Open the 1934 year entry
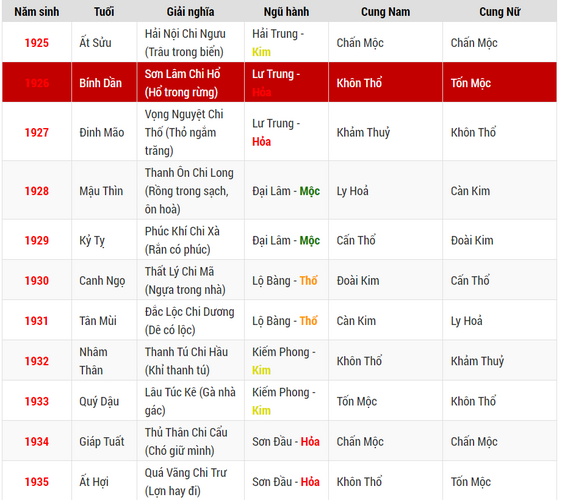This screenshot has width=562, height=500. click(37, 441)
